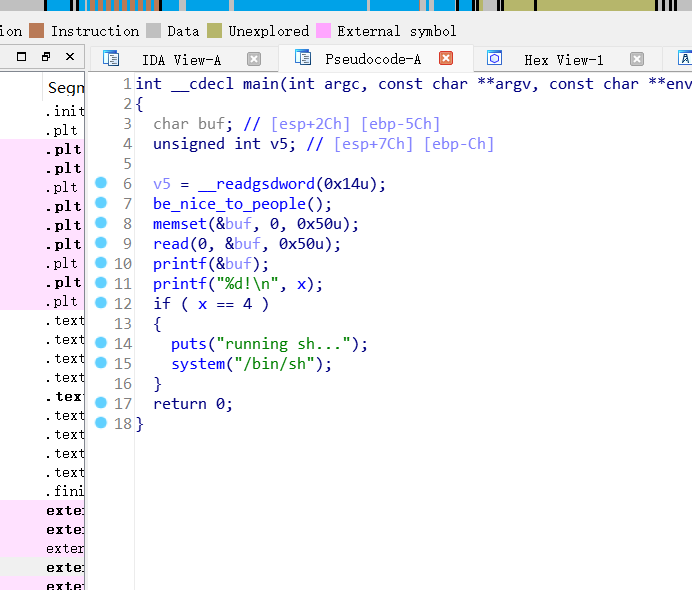Click the Hex View-1 hexagon icon
The width and height of the screenshot is (692, 590).
(x=494, y=58)
